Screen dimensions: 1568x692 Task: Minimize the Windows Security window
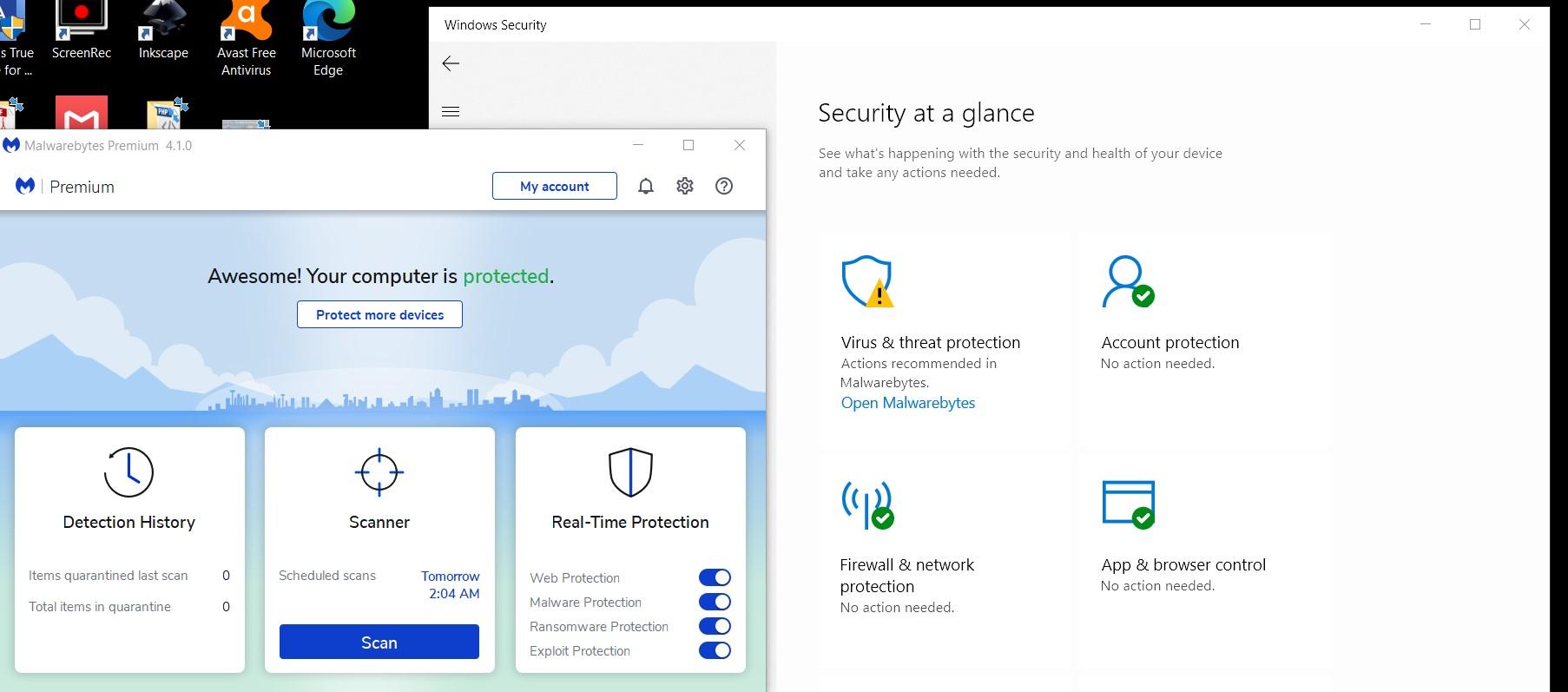coord(1425,24)
